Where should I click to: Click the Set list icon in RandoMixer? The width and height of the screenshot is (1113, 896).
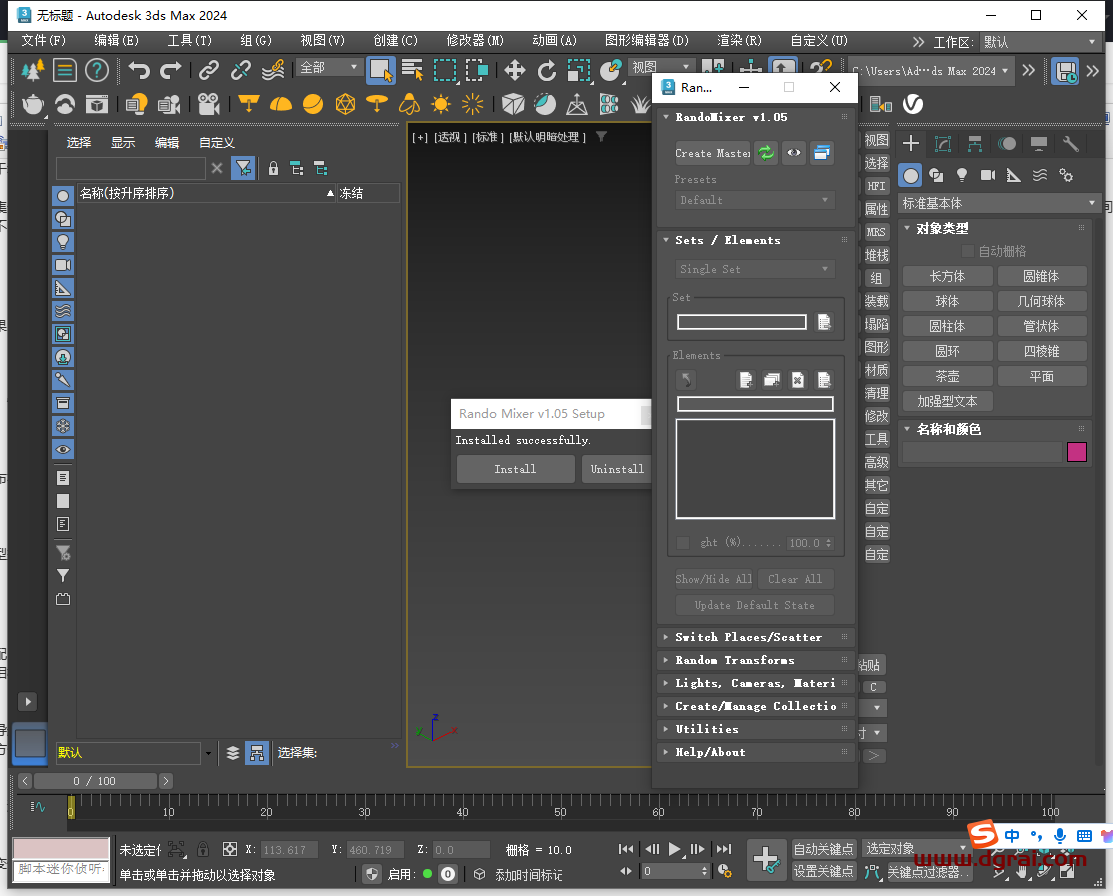point(824,322)
